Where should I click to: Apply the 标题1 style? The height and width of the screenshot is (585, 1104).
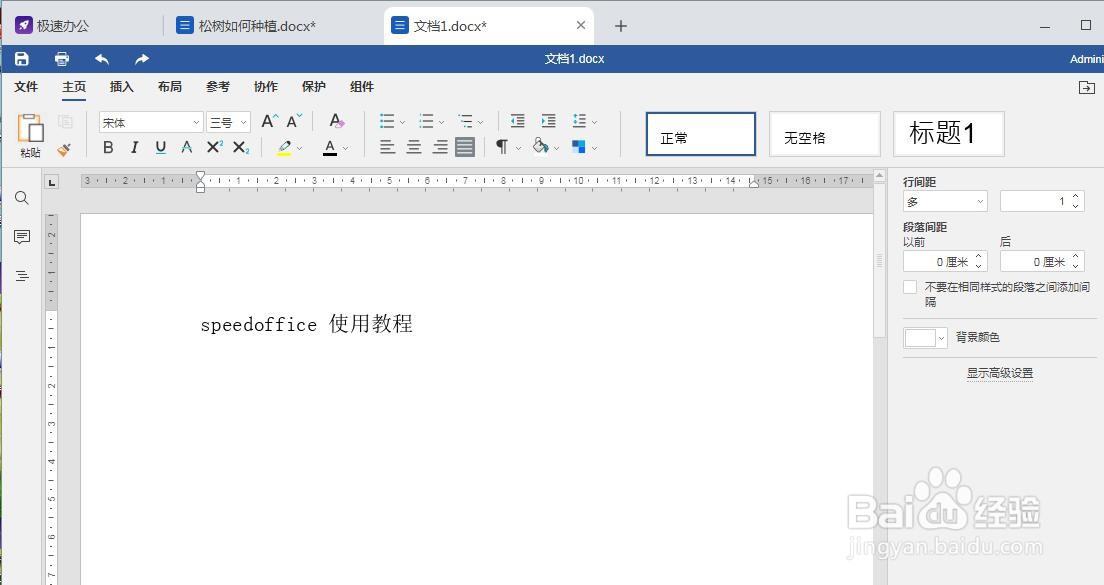coord(947,133)
